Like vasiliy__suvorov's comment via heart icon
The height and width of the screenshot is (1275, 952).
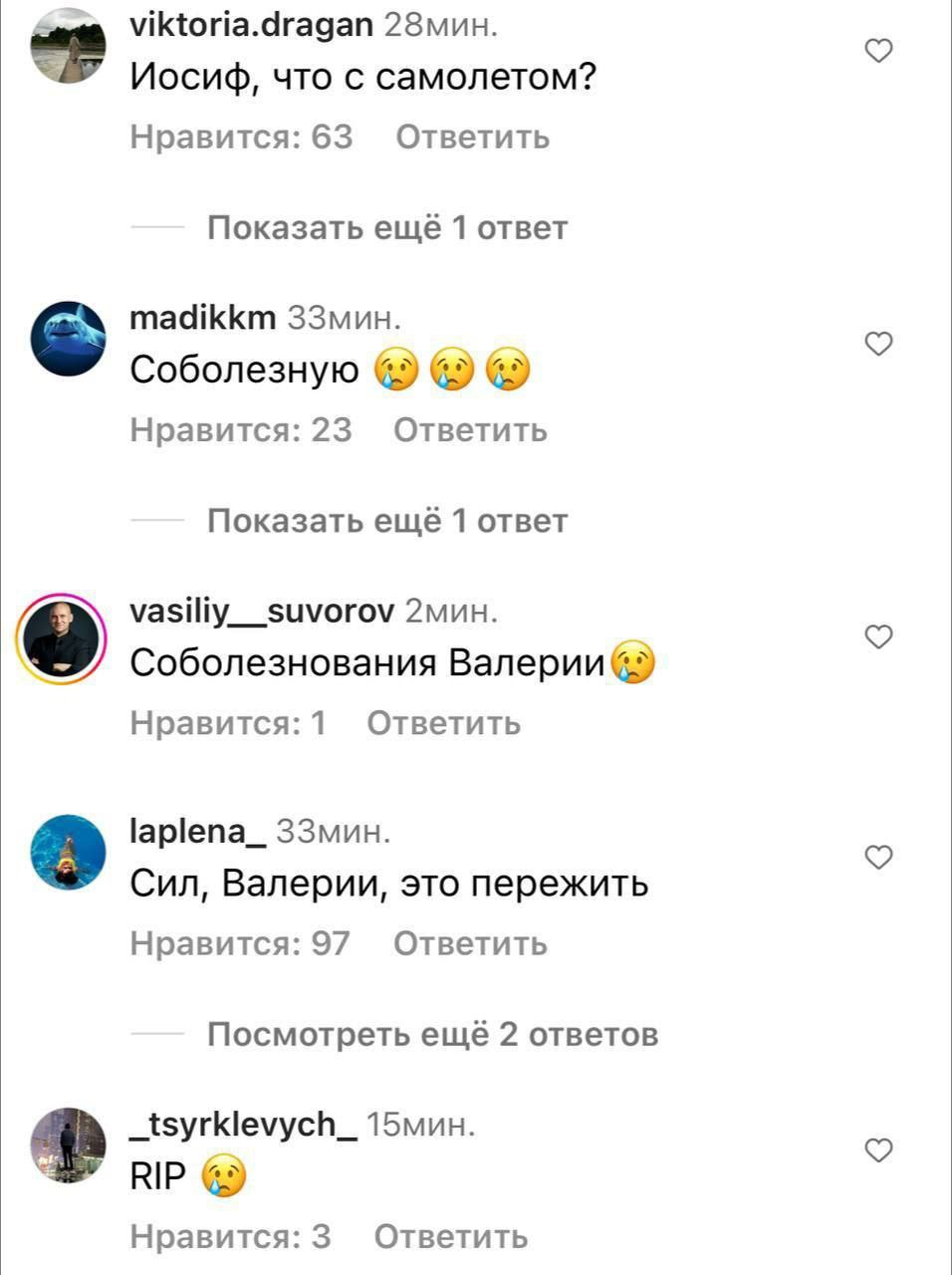click(878, 637)
